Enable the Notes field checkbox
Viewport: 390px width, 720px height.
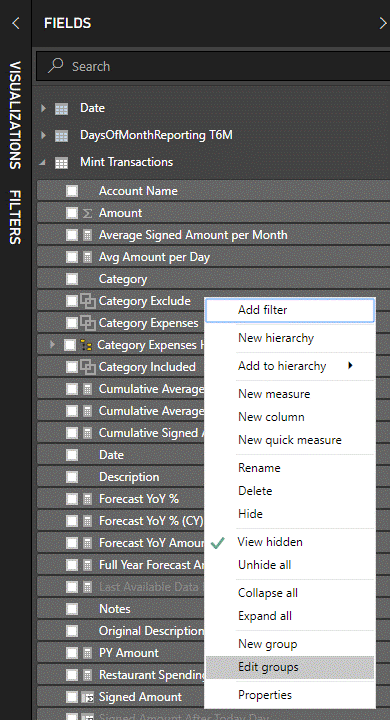[72, 609]
